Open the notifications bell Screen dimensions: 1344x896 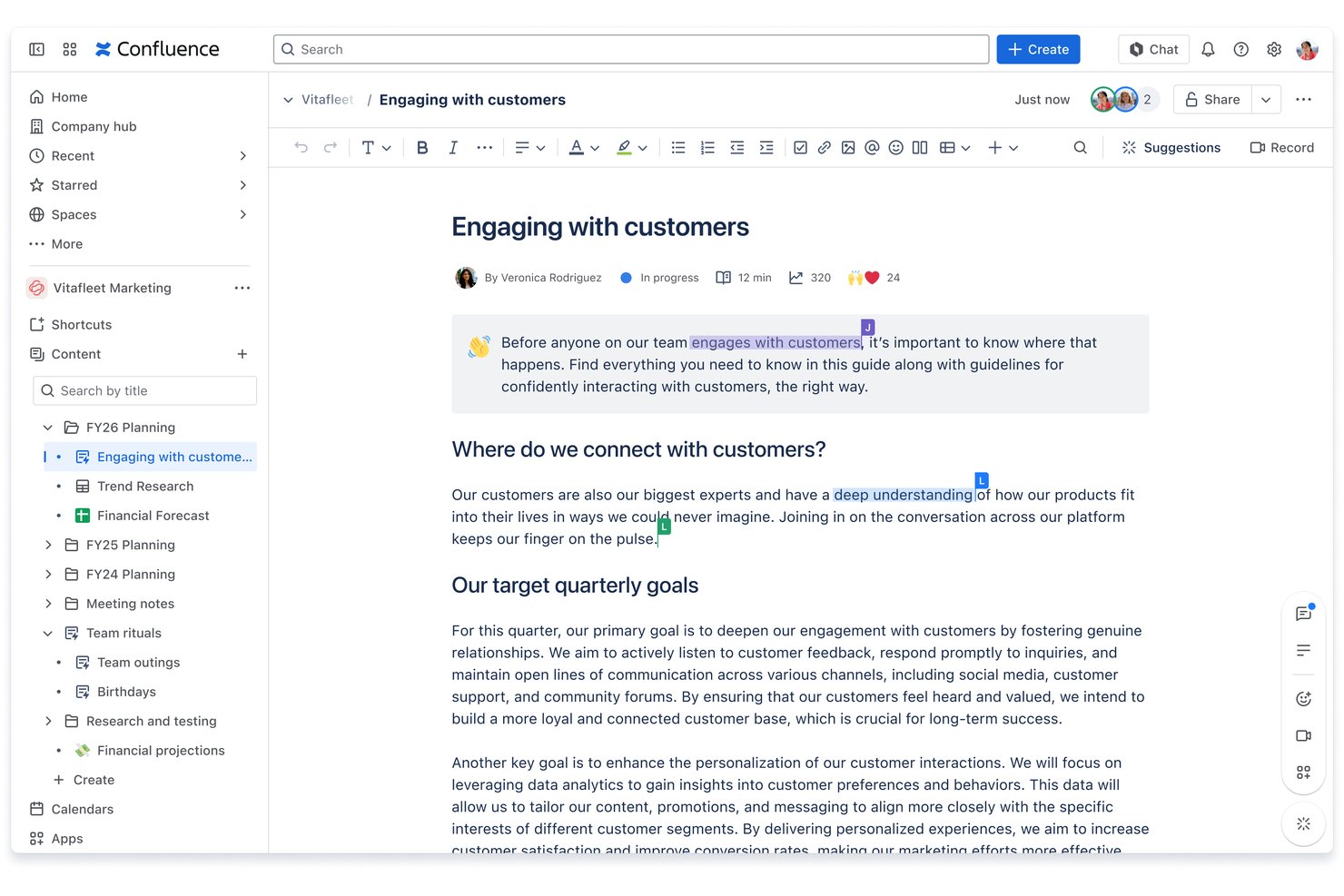pyautogui.click(x=1208, y=49)
